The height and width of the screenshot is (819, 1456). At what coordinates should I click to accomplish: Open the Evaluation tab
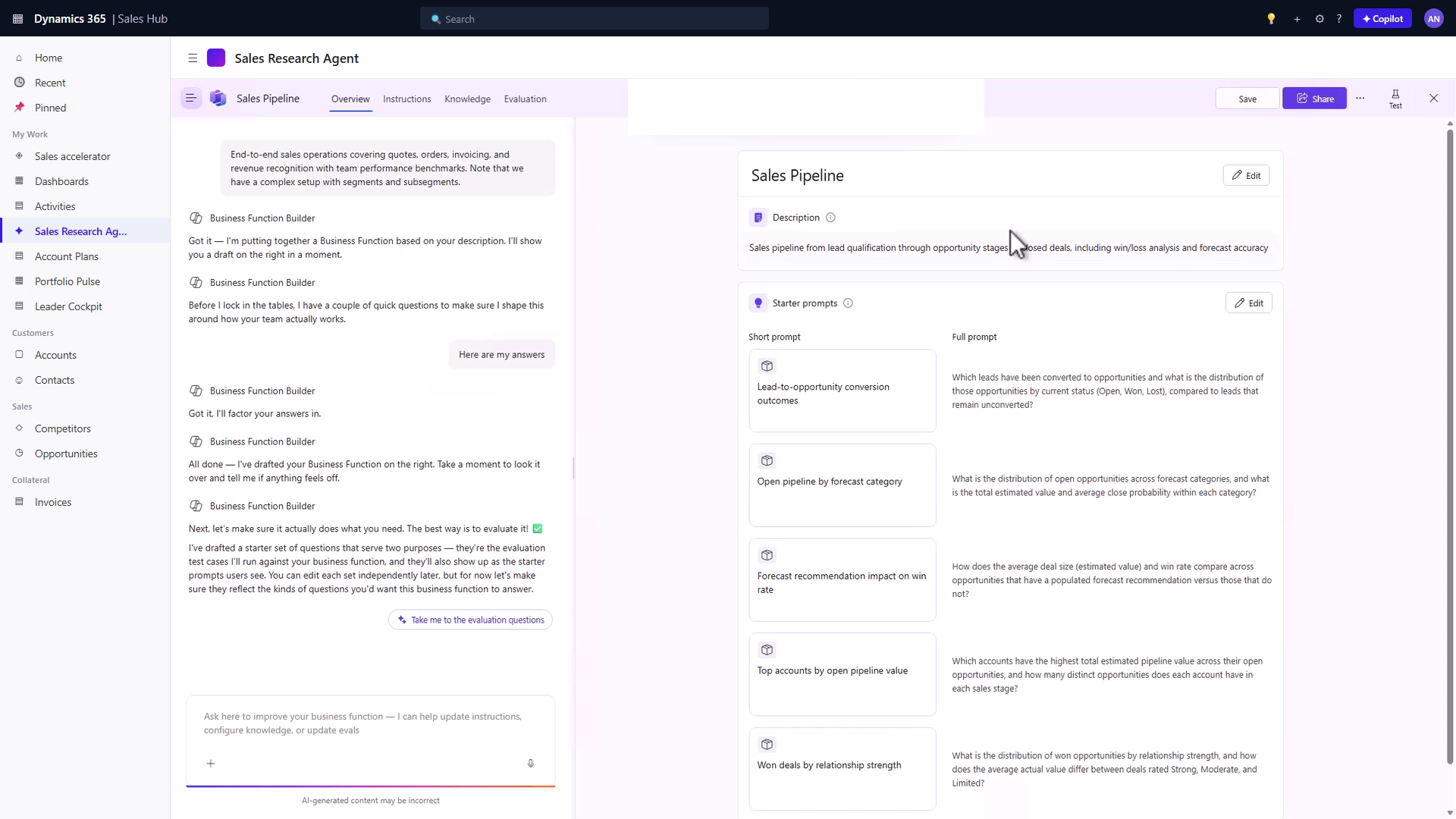click(x=525, y=99)
